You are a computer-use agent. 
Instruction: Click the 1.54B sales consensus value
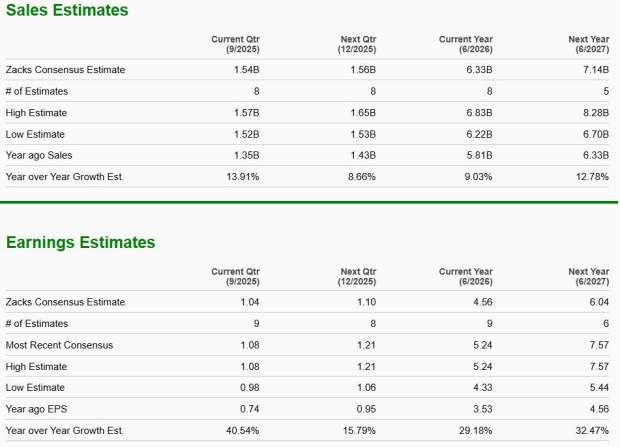[246, 70]
